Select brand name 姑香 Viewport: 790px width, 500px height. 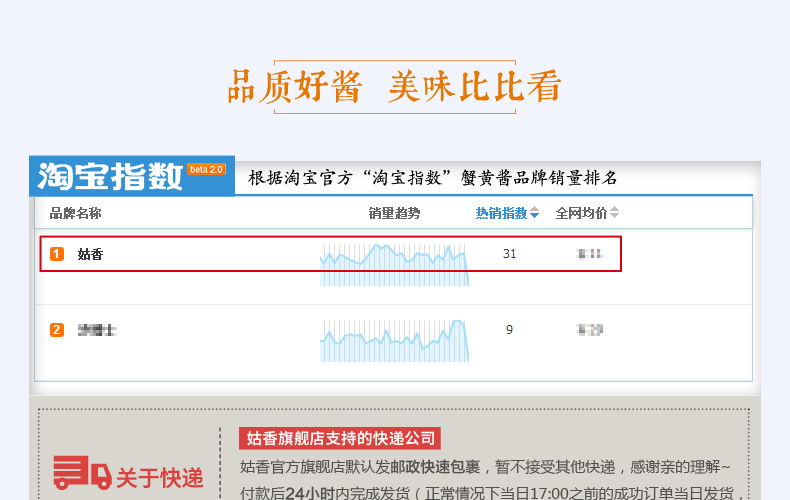pyautogui.click(x=90, y=254)
